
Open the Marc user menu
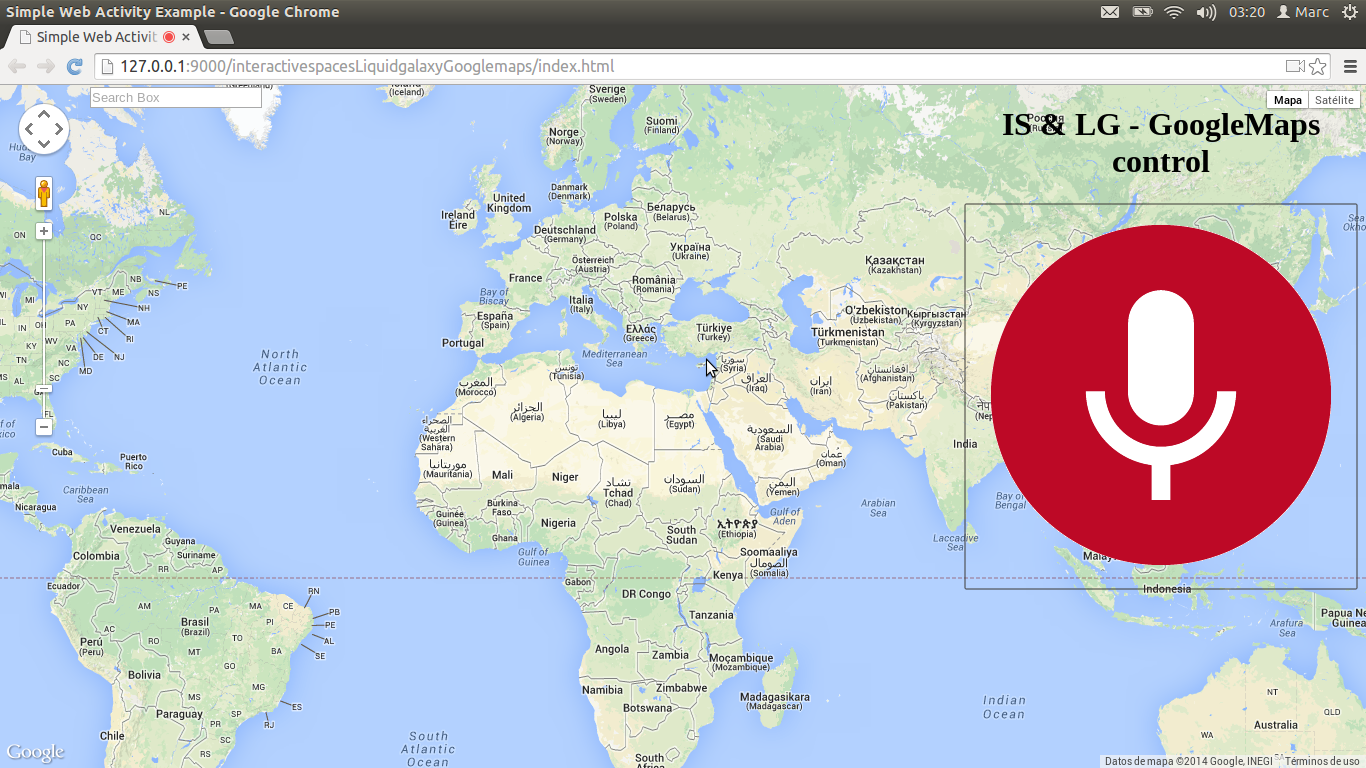1303,12
